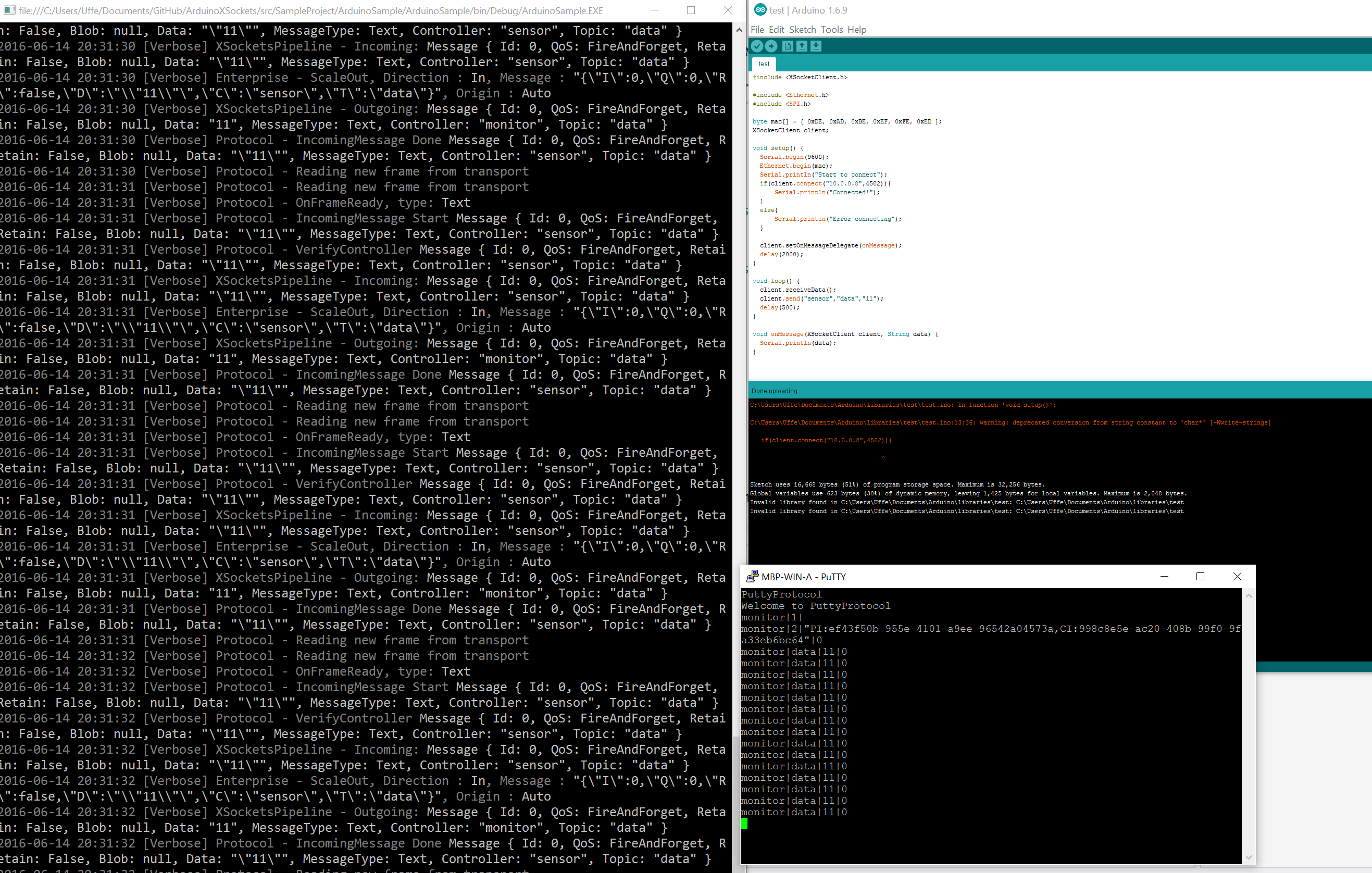
Task: Create a new sketch with New icon
Action: coord(788,46)
